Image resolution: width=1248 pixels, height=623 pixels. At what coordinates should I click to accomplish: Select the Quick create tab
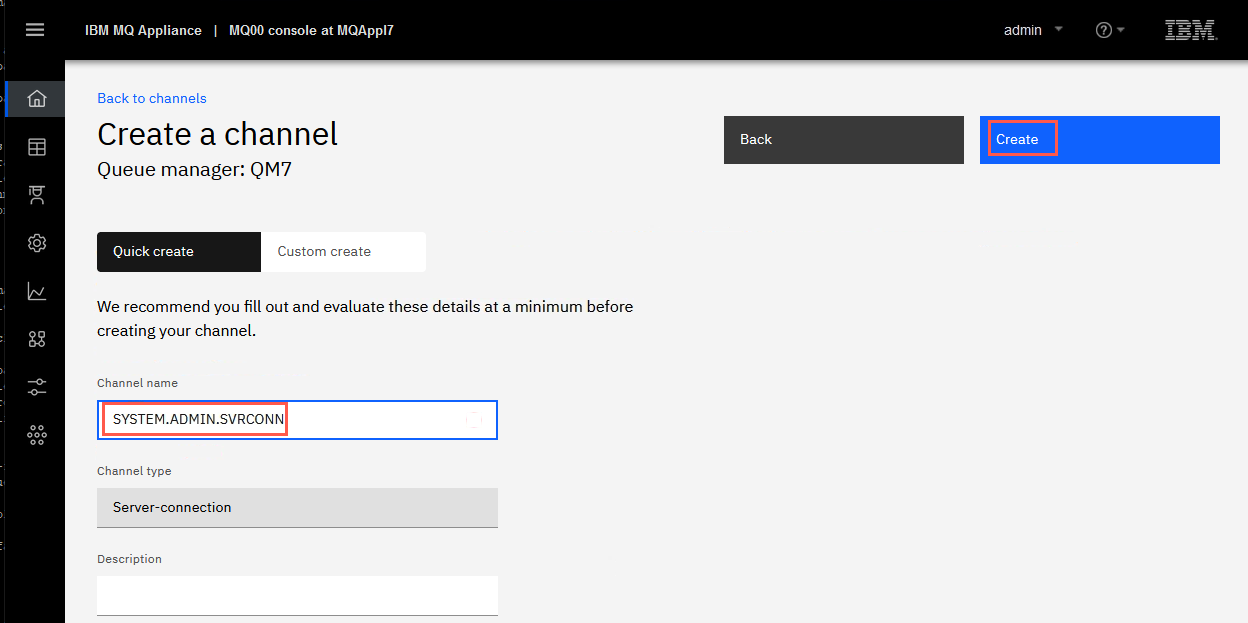coord(179,252)
